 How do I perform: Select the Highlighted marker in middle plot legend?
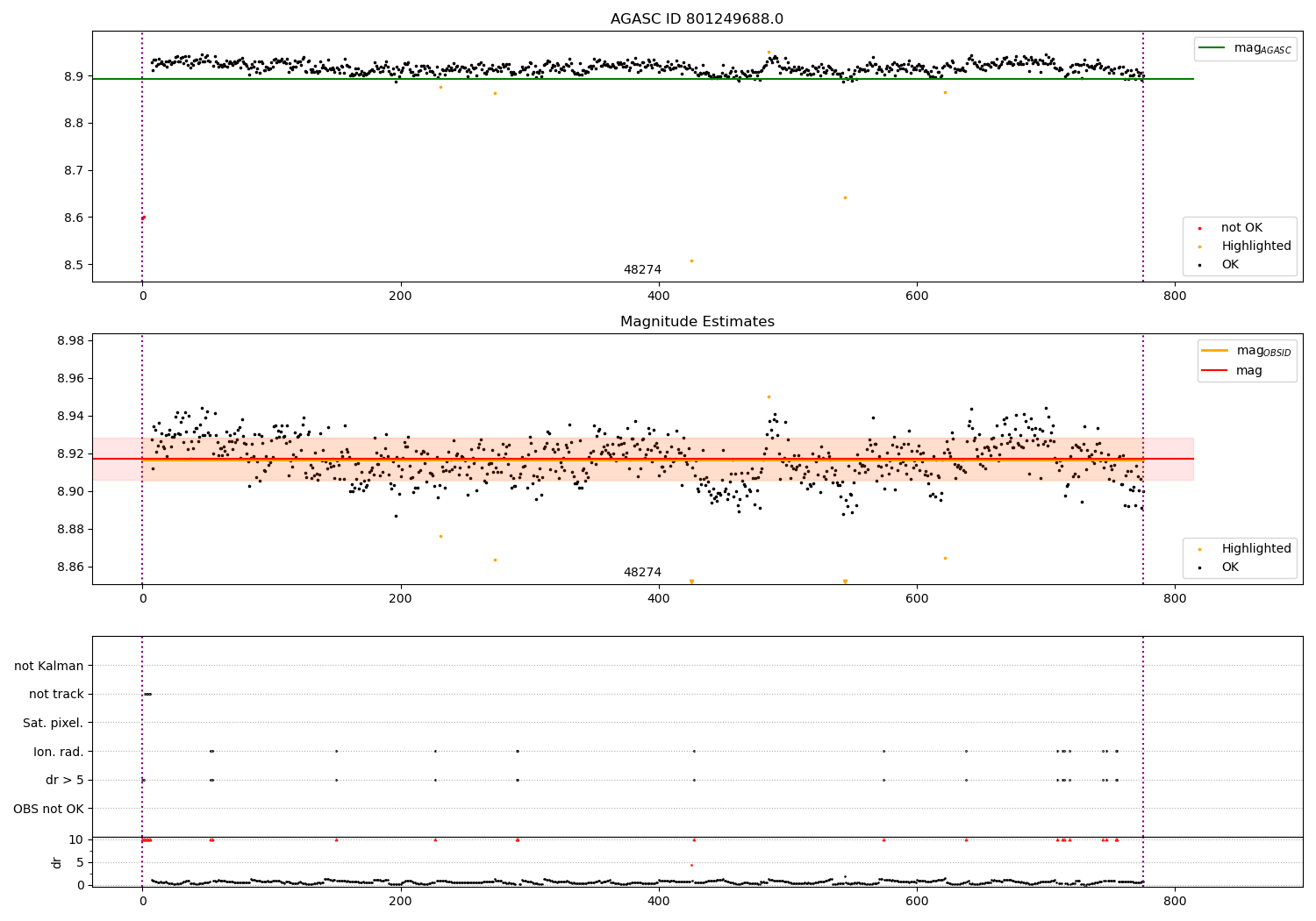click(x=1199, y=549)
